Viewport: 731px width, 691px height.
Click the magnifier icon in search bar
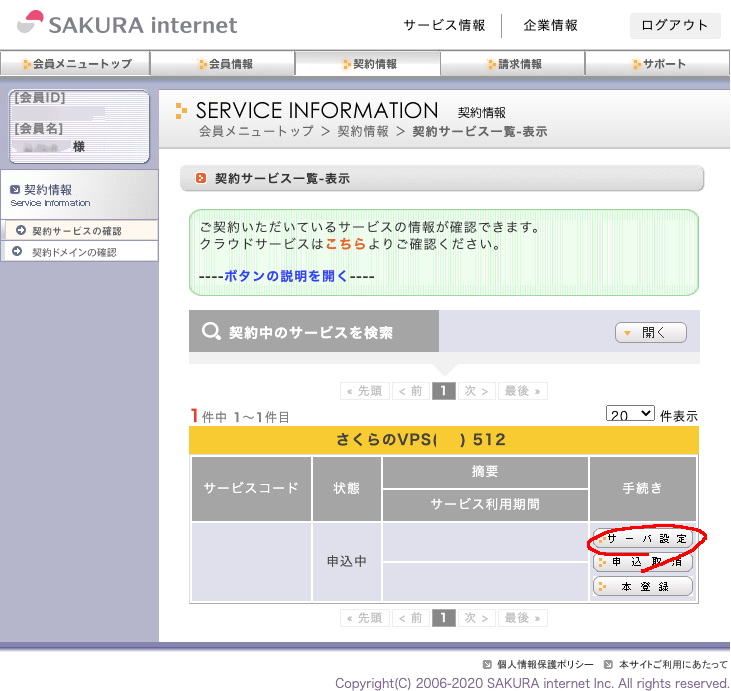click(211, 332)
